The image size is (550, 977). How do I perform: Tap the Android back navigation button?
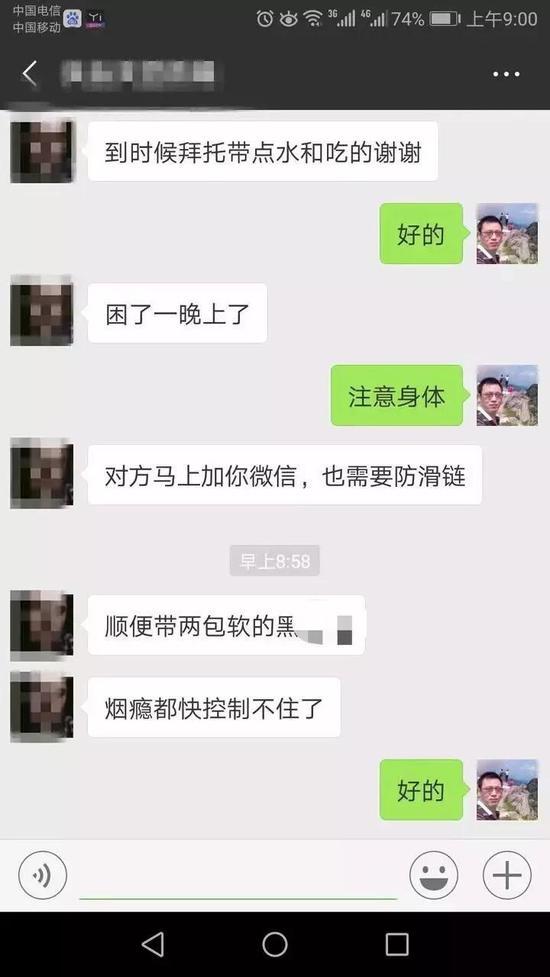[x=153, y=944]
